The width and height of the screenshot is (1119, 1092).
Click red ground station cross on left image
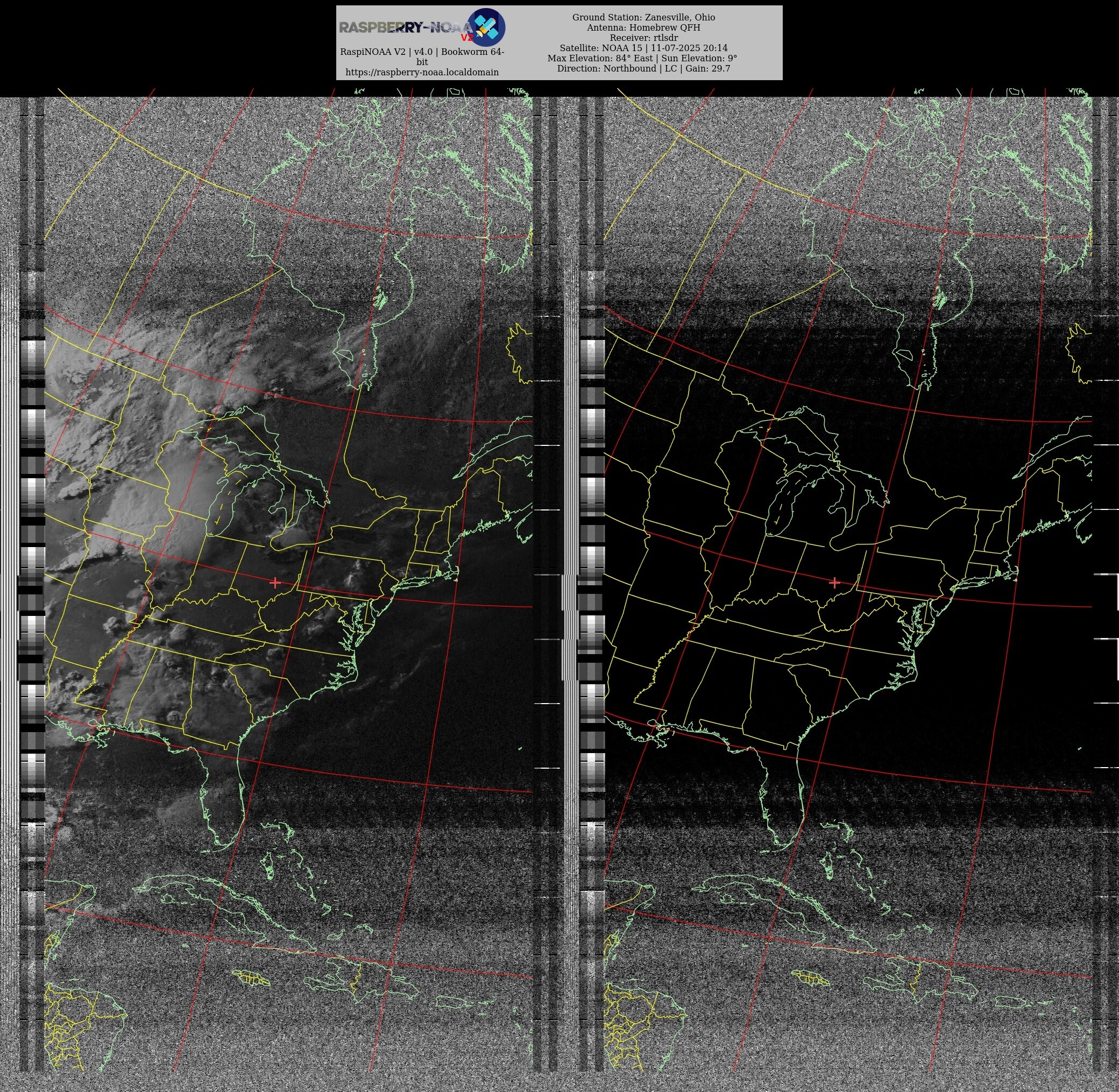tap(275, 583)
